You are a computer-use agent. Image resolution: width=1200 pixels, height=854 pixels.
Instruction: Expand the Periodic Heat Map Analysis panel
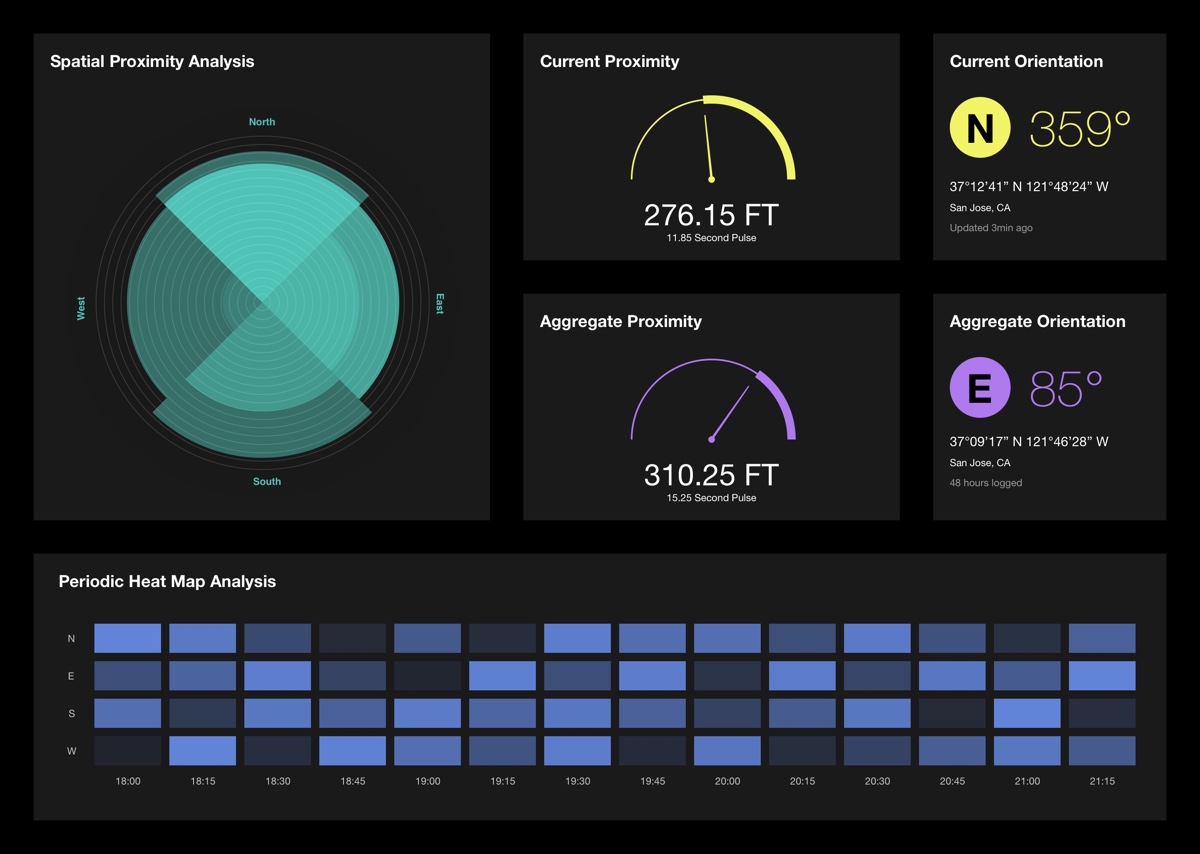click(x=167, y=581)
